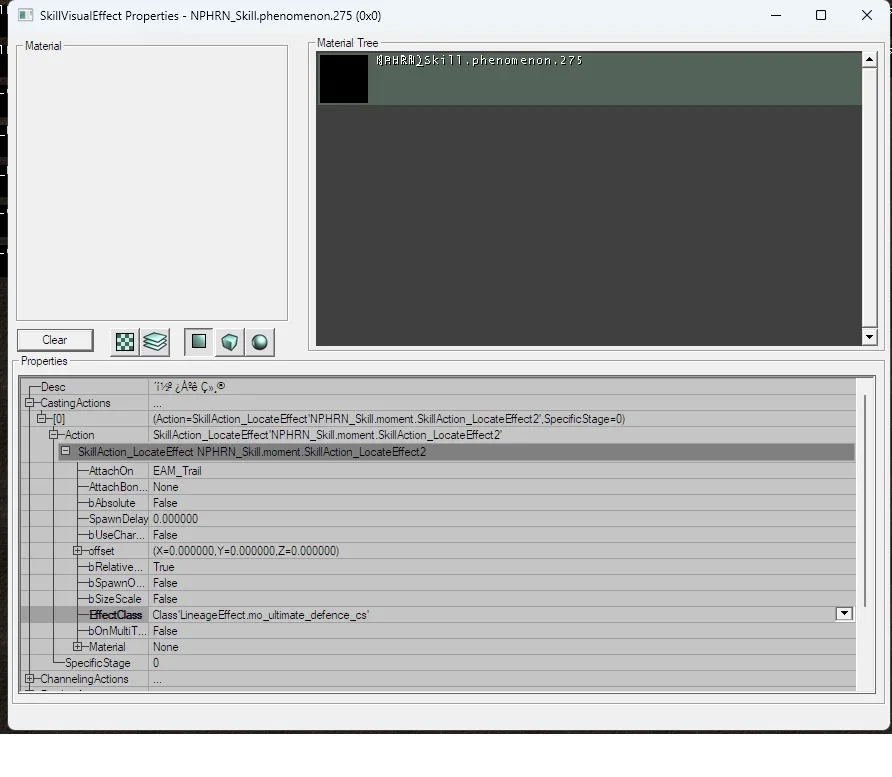This screenshot has width=892, height=777.
Task: Click the Desc property value field
Action: [x=502, y=387]
